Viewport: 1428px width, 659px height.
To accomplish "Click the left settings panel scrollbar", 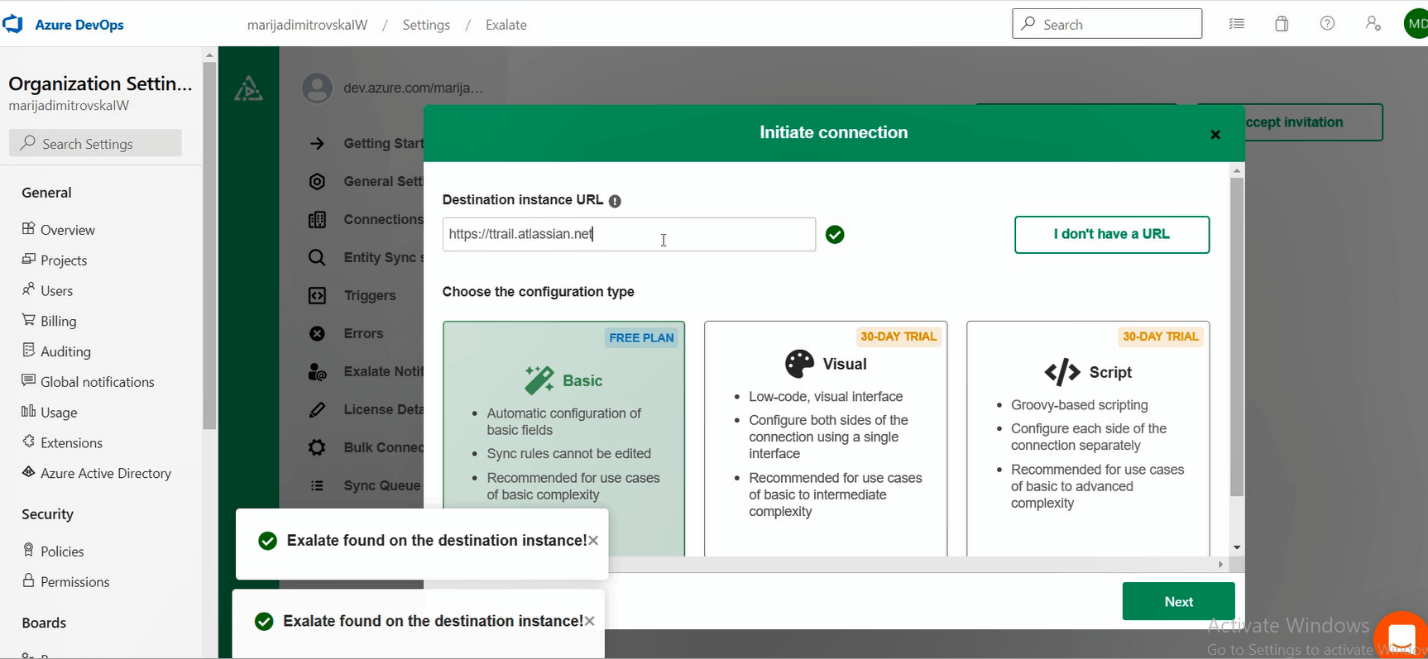I will click(x=209, y=245).
